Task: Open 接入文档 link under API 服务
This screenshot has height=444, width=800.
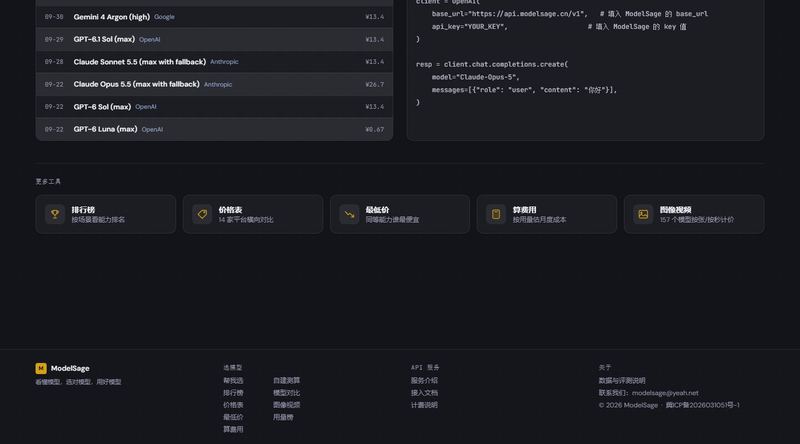Action: [424, 393]
